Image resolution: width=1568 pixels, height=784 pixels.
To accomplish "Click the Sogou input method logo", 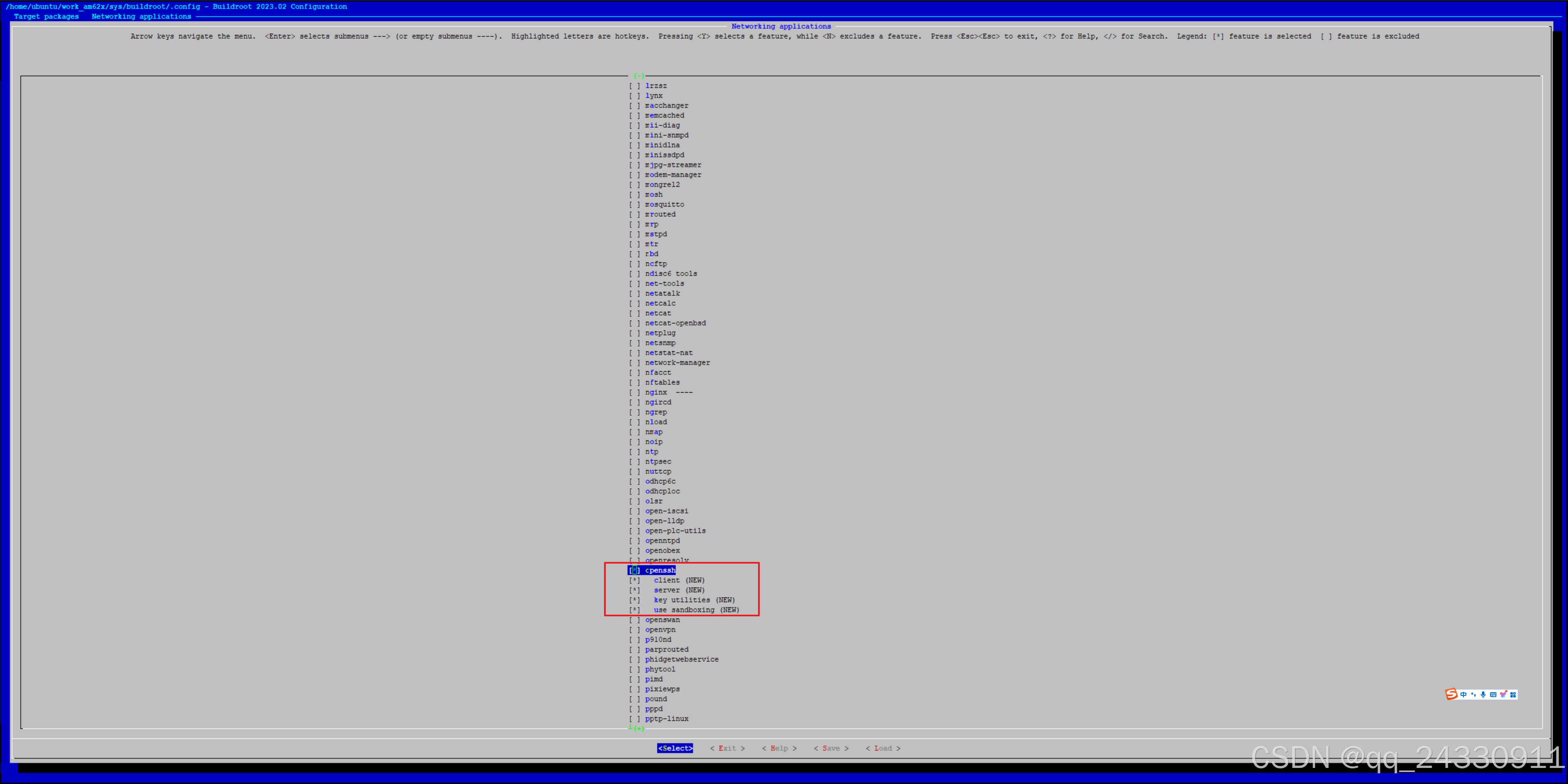I will click(x=1451, y=695).
